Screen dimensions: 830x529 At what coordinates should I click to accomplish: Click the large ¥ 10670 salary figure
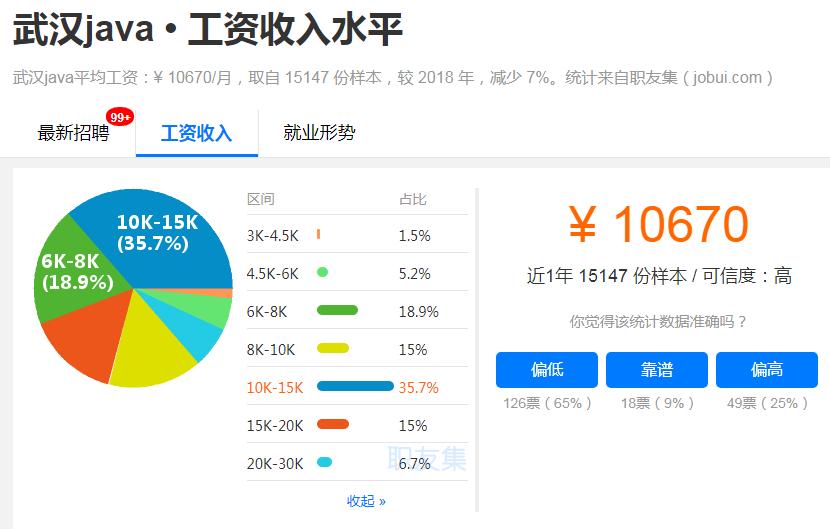[658, 225]
